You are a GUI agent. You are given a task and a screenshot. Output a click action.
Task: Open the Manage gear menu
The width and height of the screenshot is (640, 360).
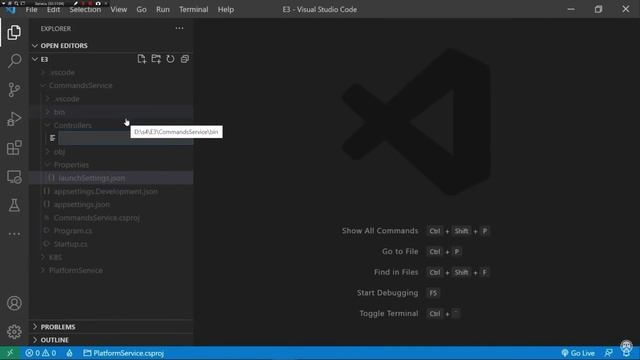(14, 332)
